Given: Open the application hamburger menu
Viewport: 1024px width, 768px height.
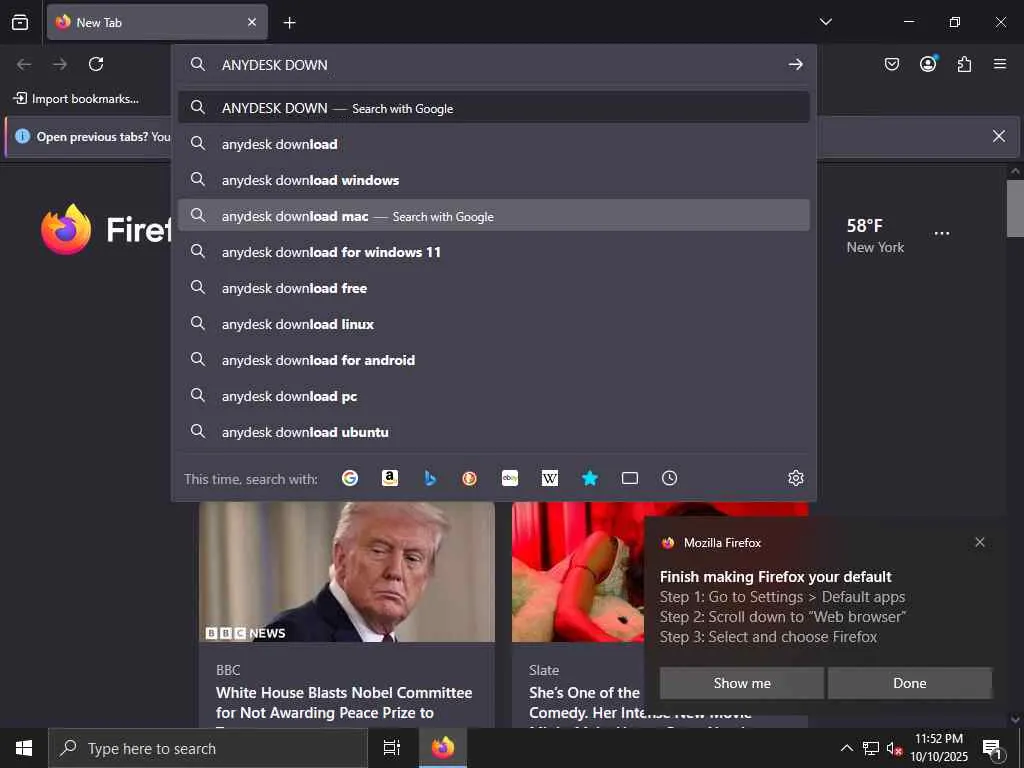Looking at the screenshot, I should tap(1000, 64).
